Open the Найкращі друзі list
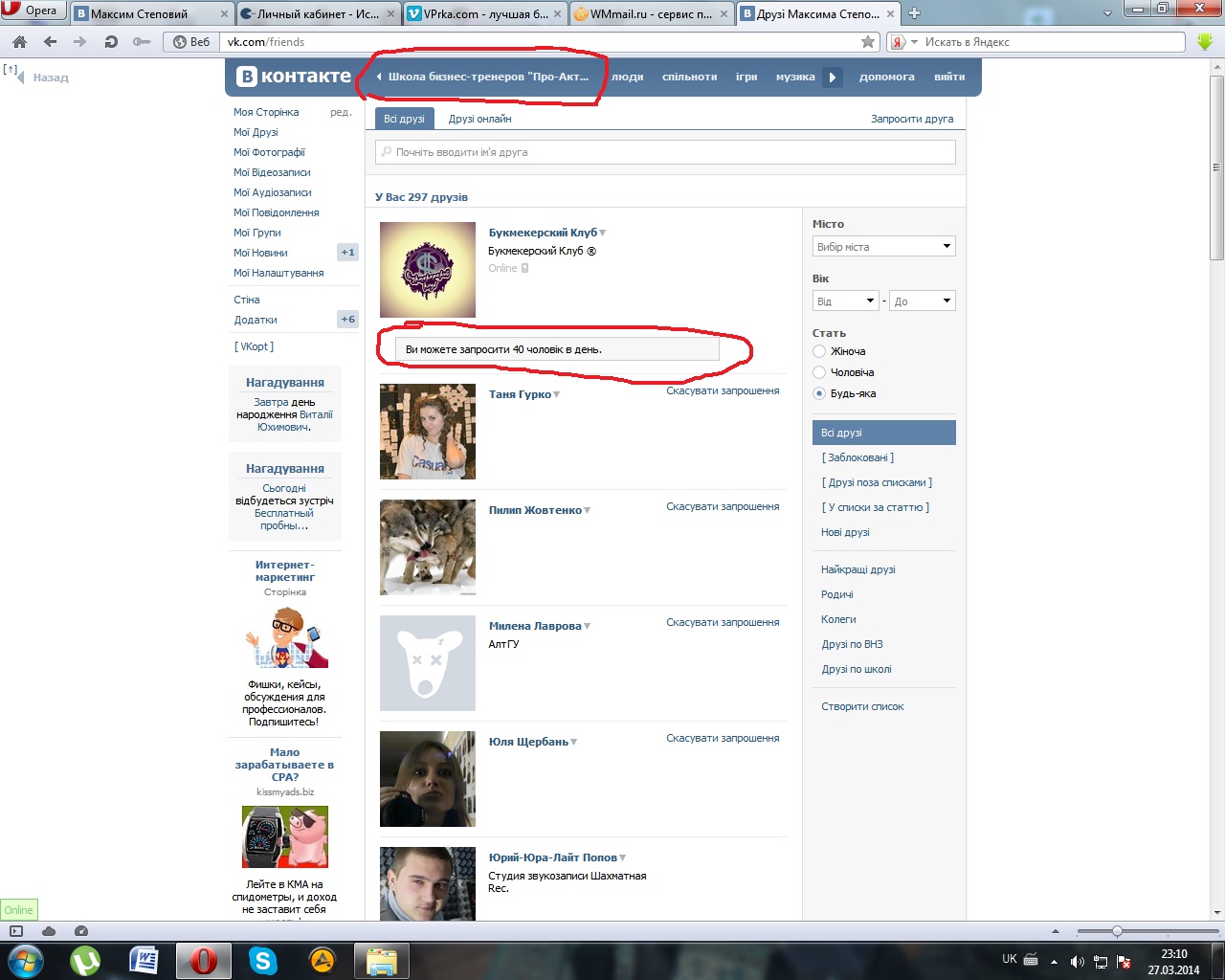Viewport: 1225px width, 980px height. (858, 569)
